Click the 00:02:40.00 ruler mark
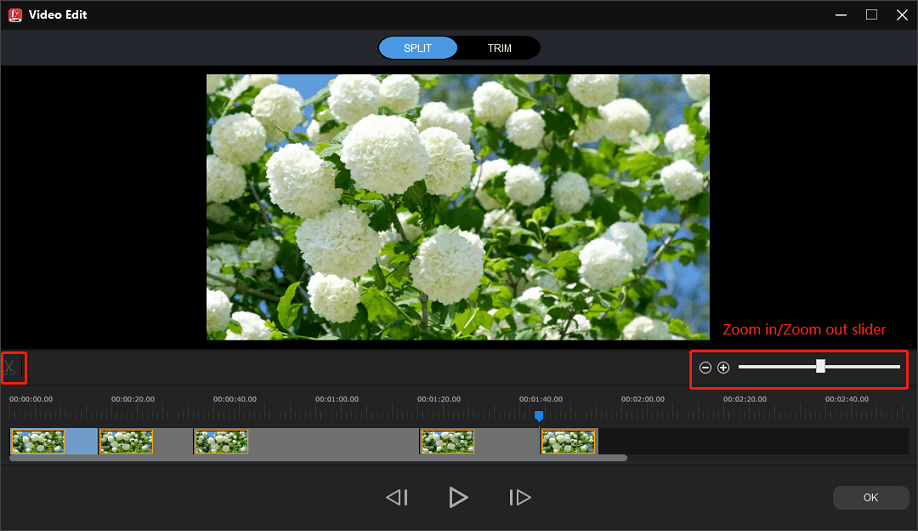918x531 pixels. pos(847,399)
